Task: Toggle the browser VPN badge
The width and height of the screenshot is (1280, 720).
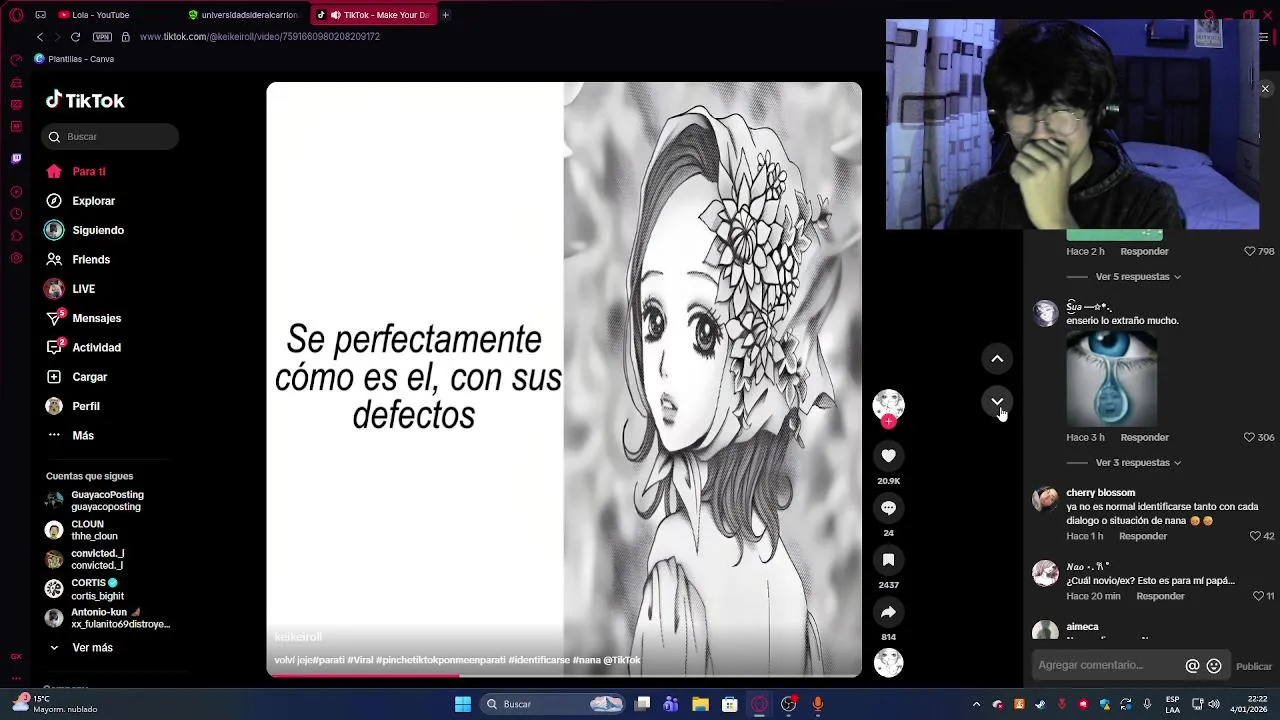Action: click(102, 37)
